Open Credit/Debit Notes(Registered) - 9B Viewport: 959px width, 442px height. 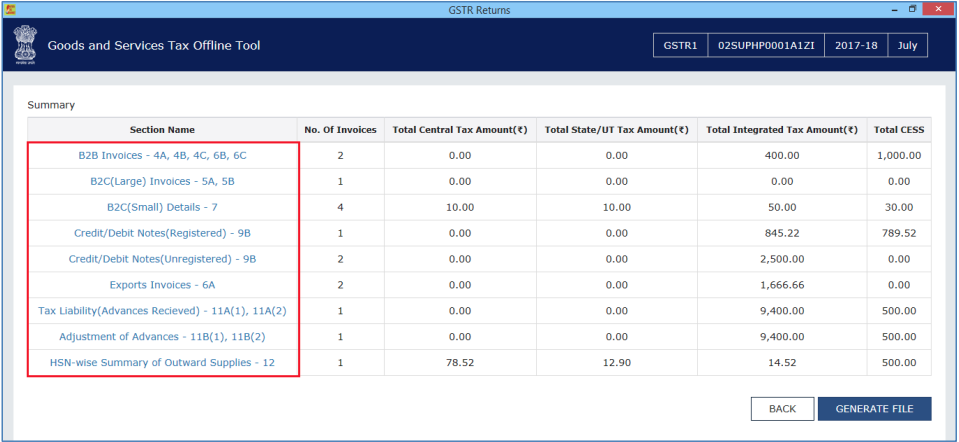pyautogui.click(x=162, y=233)
